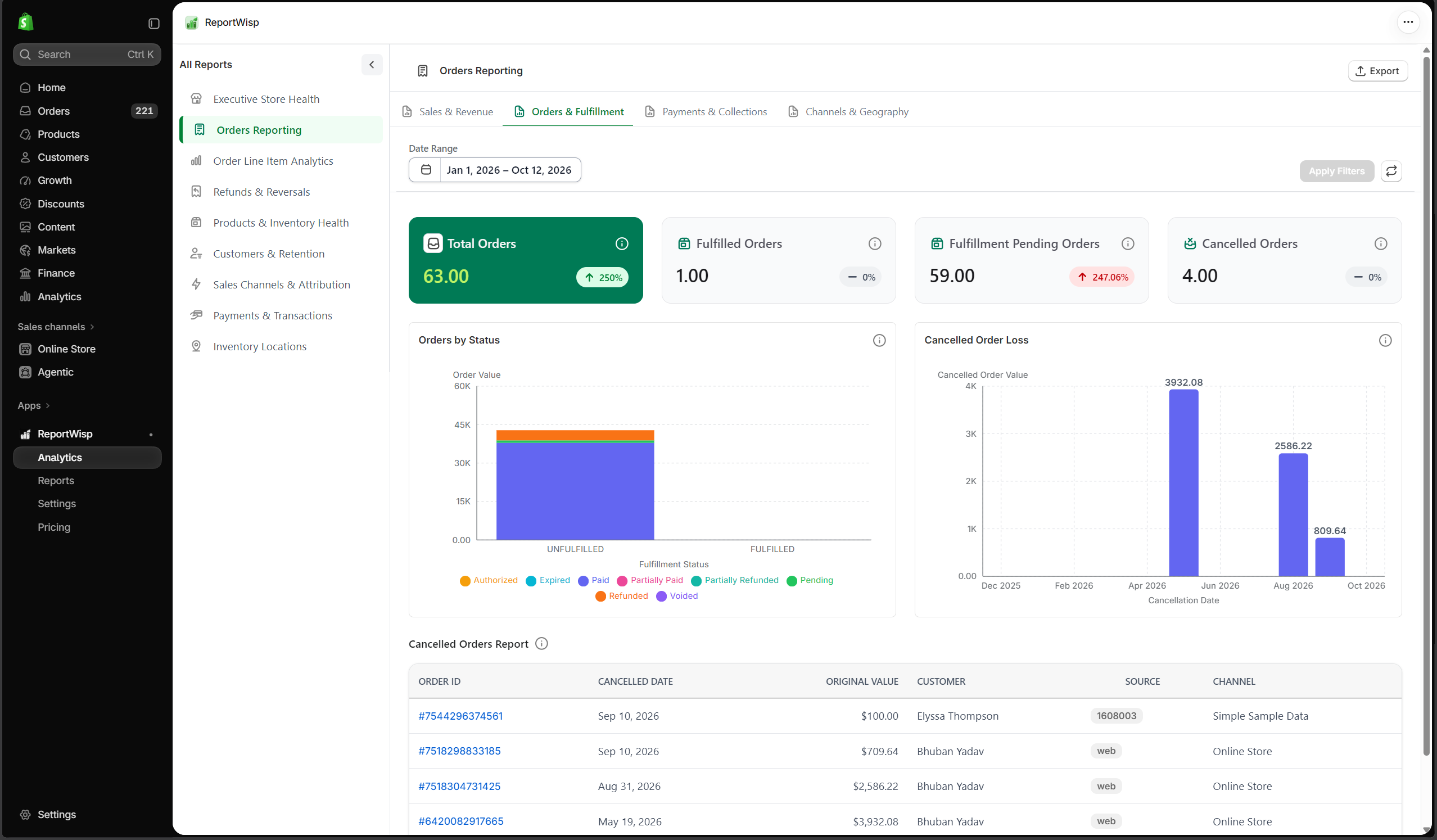1437x840 pixels.
Task: Toggle the Refunded legend series
Action: tap(622, 595)
